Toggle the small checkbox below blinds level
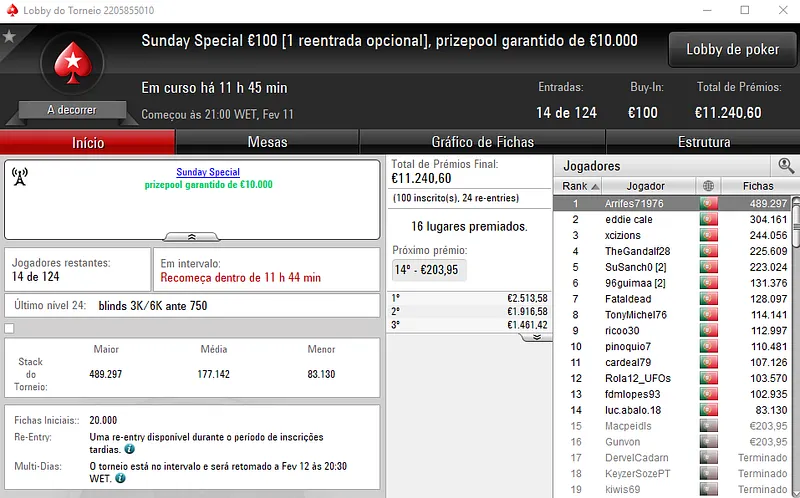 pyautogui.click(x=10, y=328)
